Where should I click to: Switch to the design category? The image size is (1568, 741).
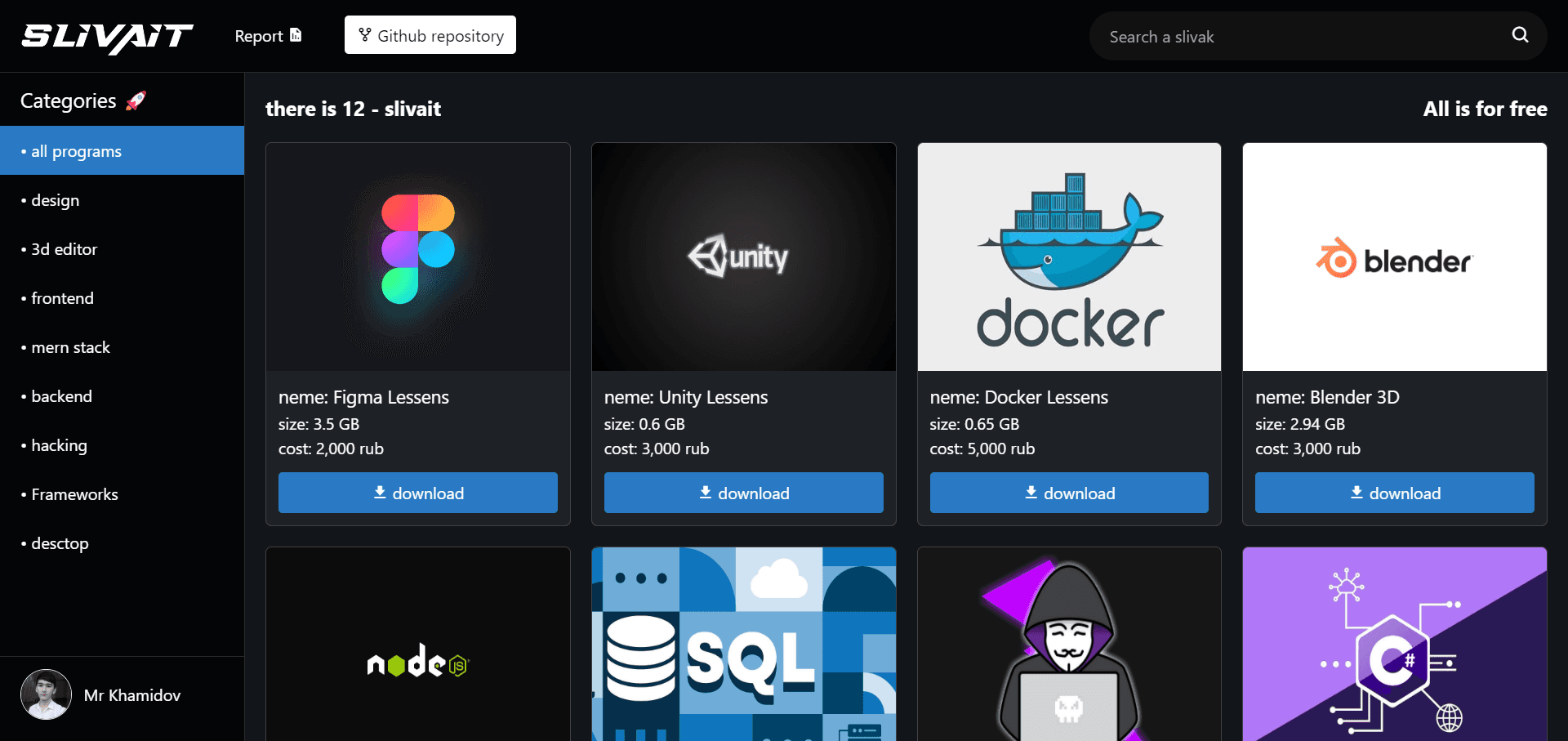point(56,200)
